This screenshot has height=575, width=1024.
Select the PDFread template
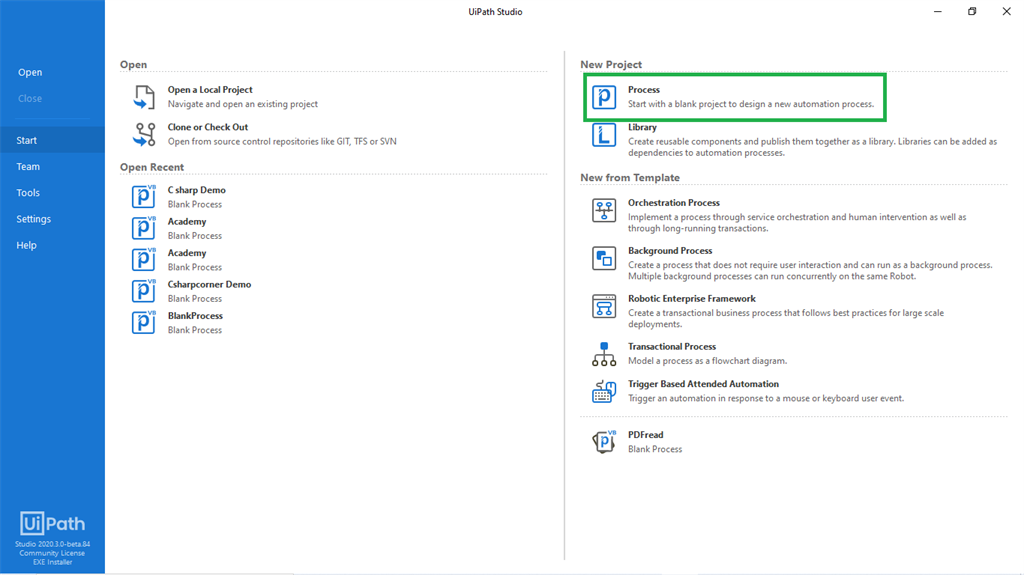(637, 442)
